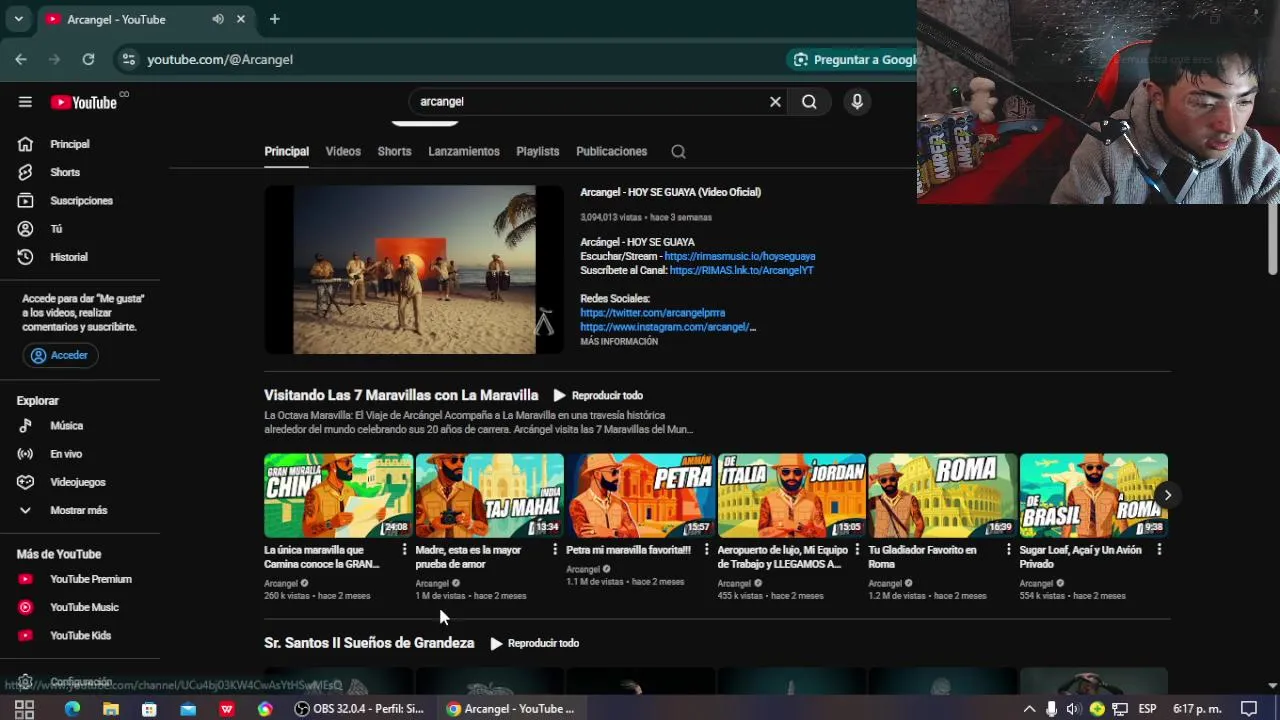Image resolution: width=1280 pixels, height=720 pixels.
Task: Open options for Aeropuerto de lujo video
Action: tap(857, 550)
